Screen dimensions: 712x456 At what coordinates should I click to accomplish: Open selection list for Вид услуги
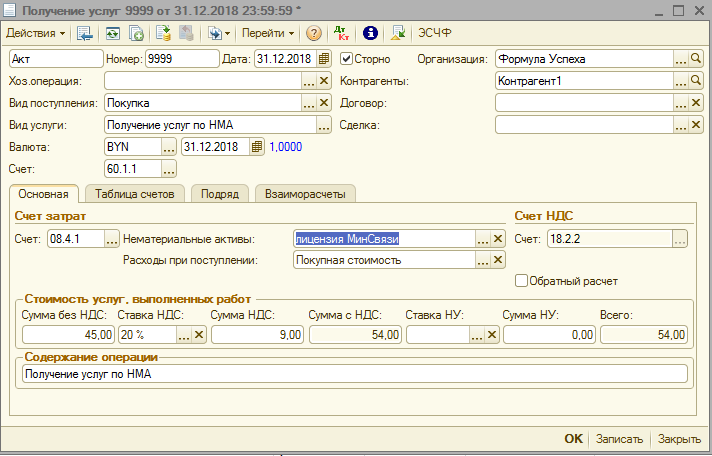(324, 125)
